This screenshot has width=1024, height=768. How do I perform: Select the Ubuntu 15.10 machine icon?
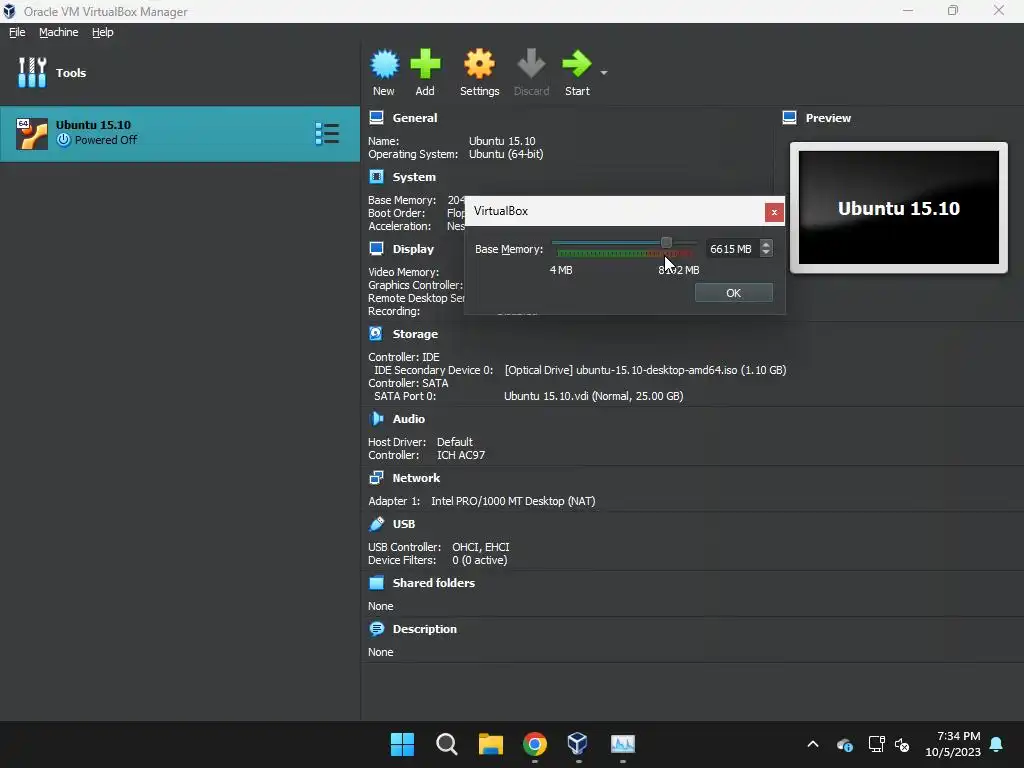(32, 134)
